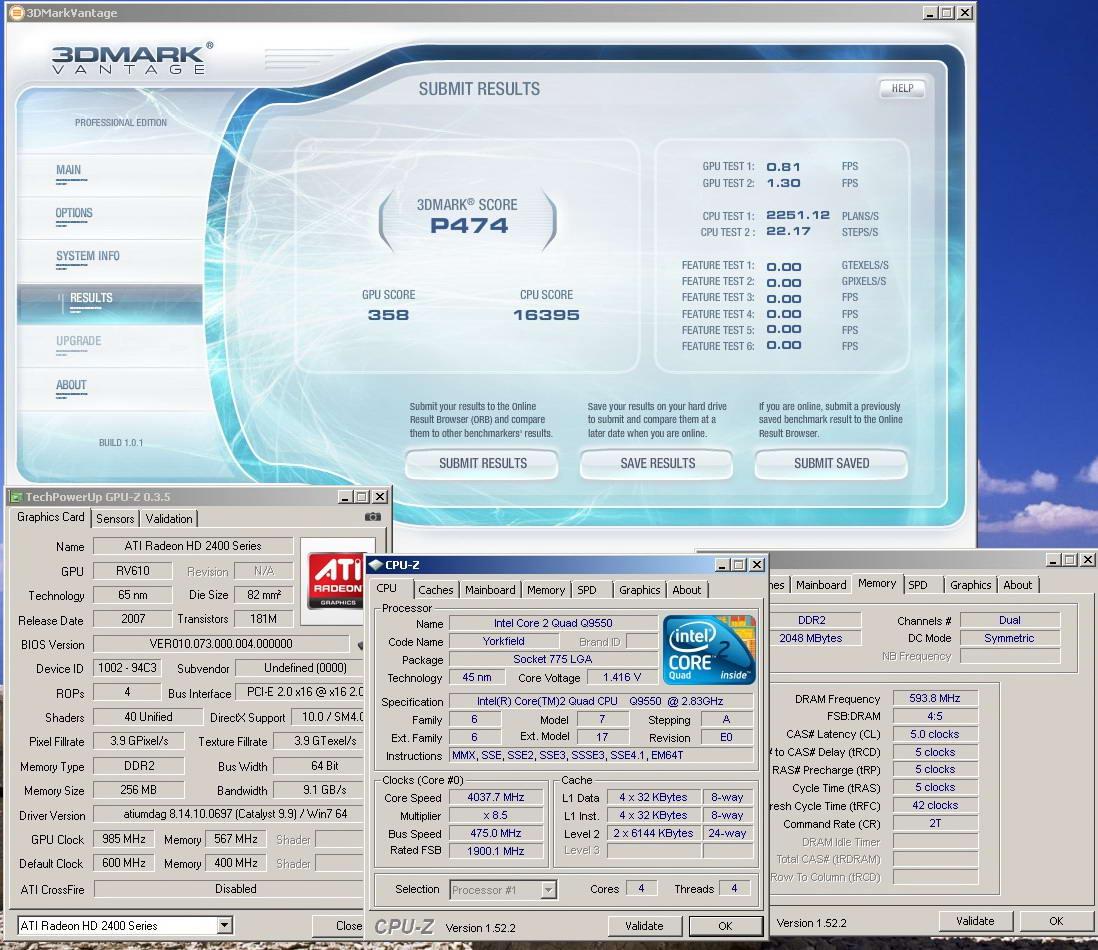The image size is (1098, 950).
Task: Open Graphics tab in front CPU-Z window
Action: coord(639,590)
